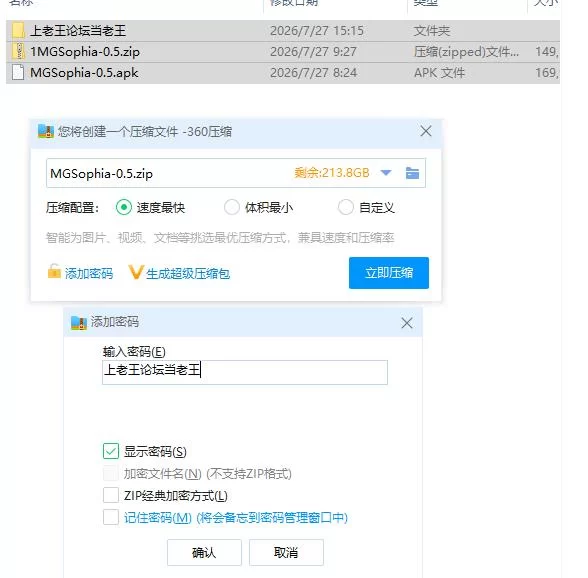Click the 压缩(zipped)文件 type cell

coord(466,51)
